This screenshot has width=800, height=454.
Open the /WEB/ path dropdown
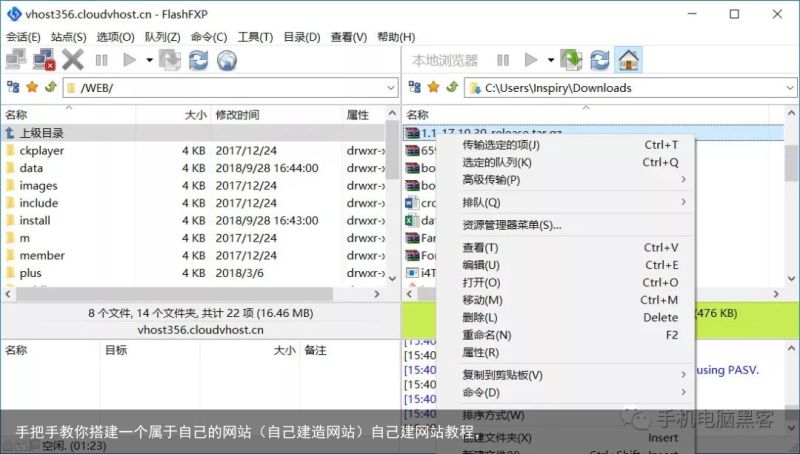[x=391, y=88]
